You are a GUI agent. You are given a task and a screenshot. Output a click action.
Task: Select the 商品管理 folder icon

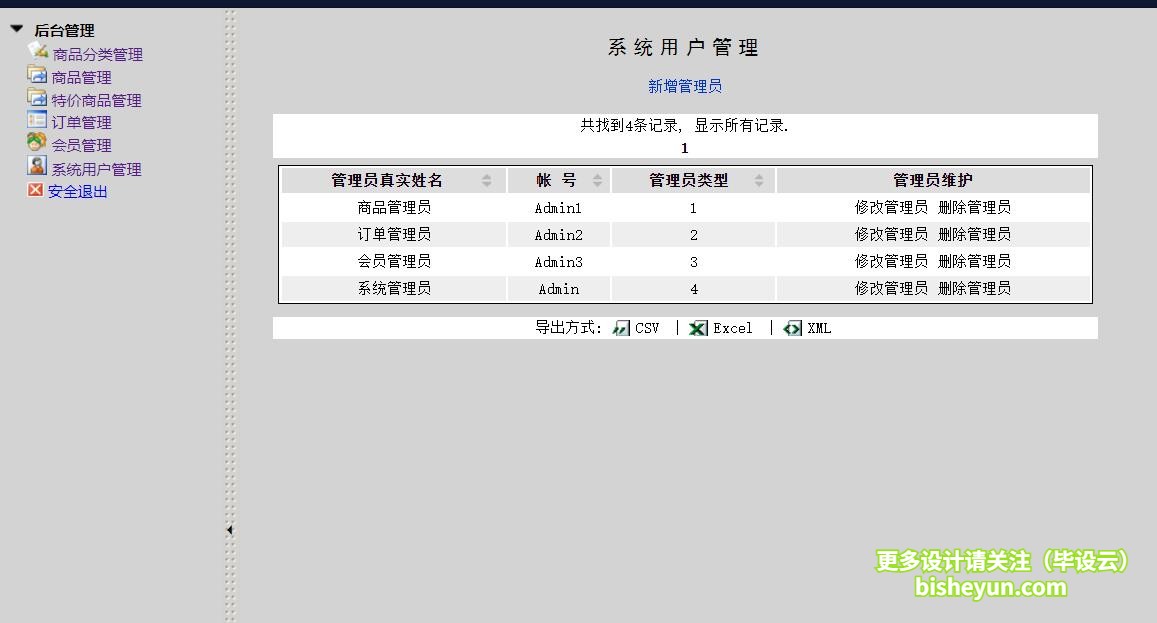[37, 75]
